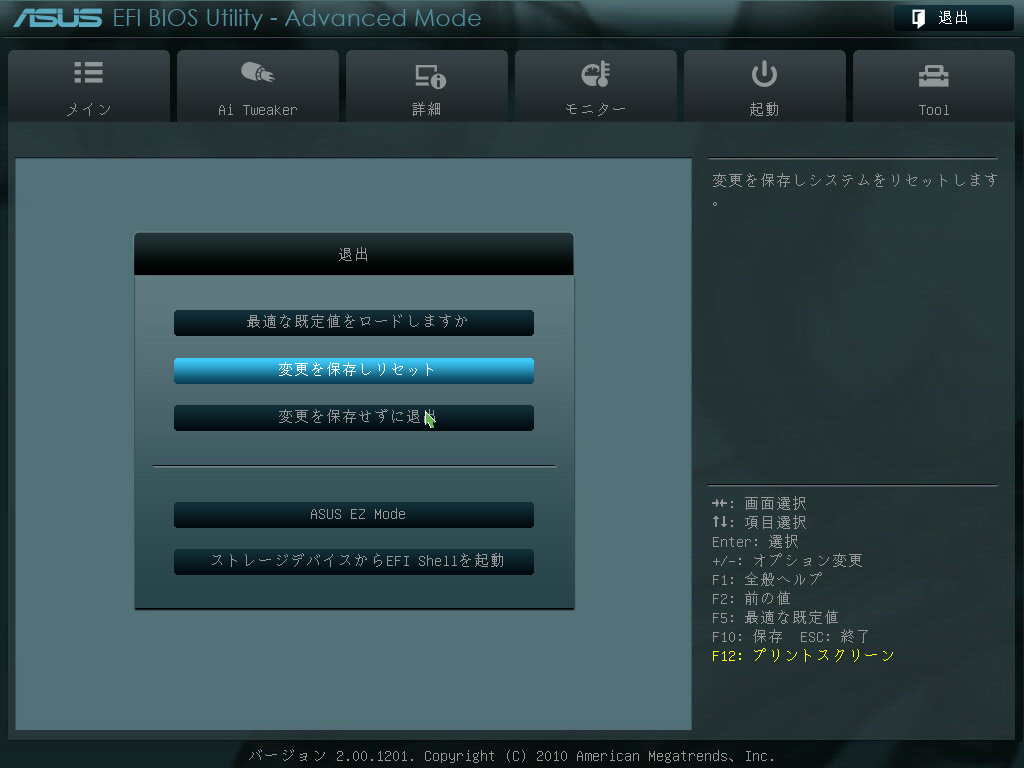Click the door icon beside 退出
The image size is (1024, 768).
918,18
